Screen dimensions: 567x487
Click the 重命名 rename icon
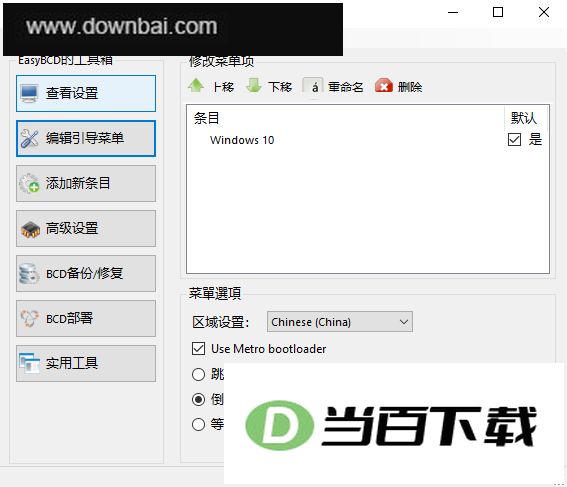[313, 86]
